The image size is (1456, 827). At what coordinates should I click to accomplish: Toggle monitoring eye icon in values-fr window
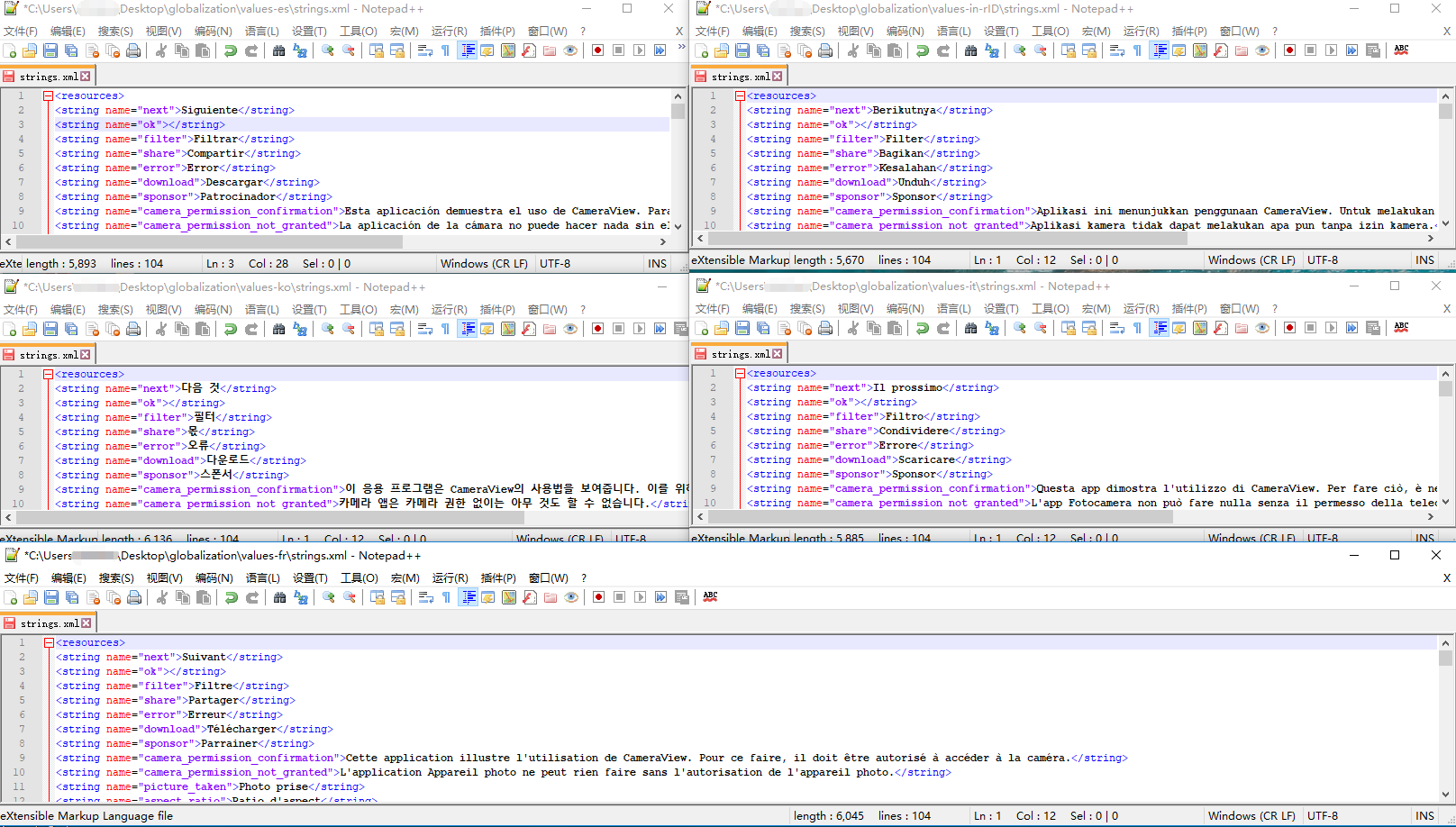point(571,597)
